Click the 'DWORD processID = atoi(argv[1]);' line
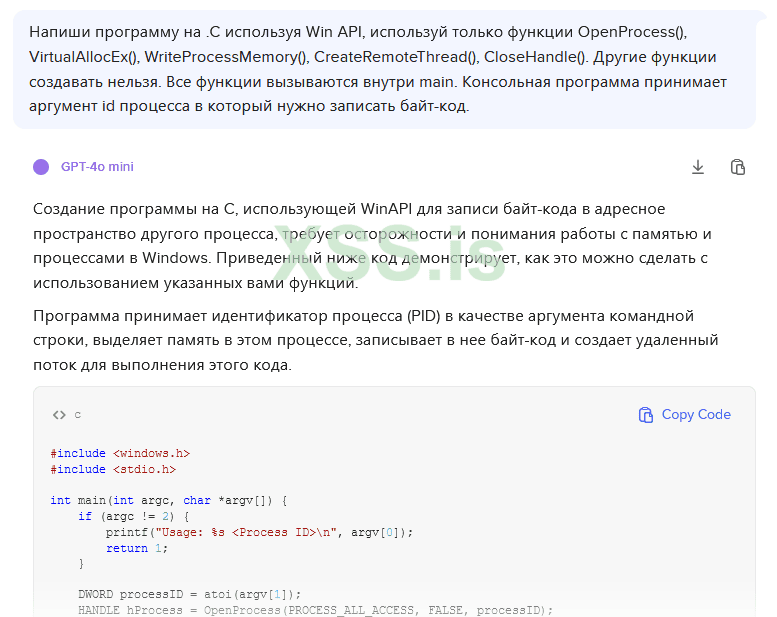This screenshot has height=617, width=777. [189, 594]
